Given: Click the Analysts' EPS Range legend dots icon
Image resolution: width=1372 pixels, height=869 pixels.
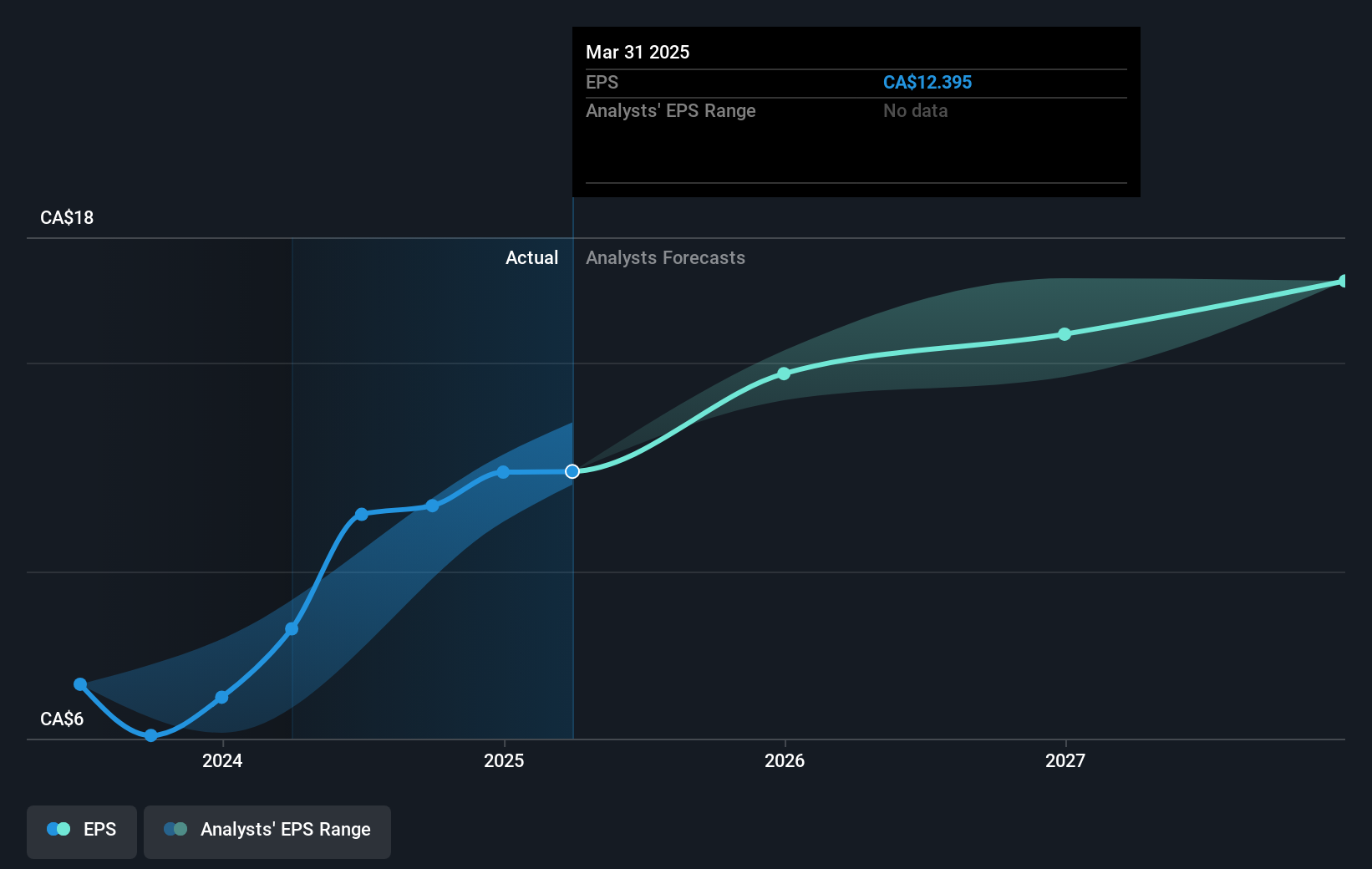Looking at the screenshot, I should click(175, 829).
